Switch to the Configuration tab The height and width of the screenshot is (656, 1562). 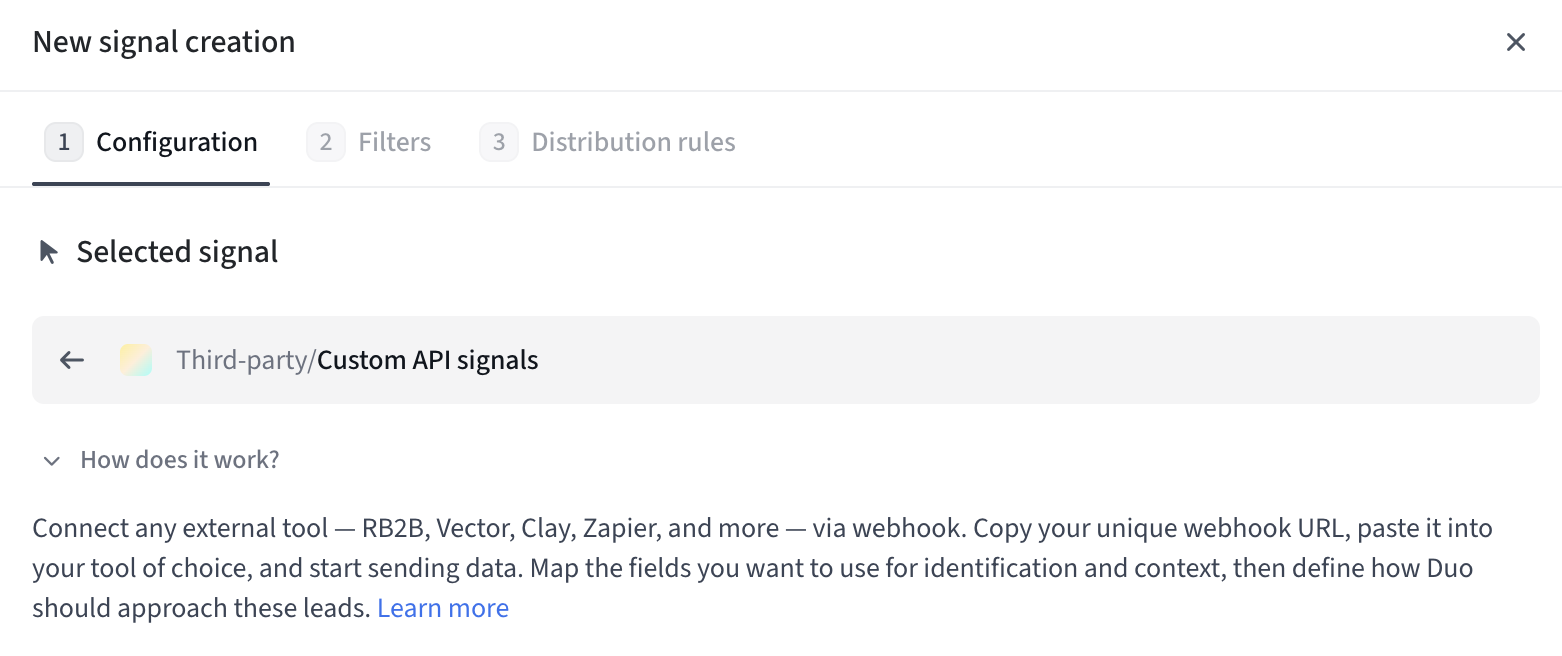(176, 143)
